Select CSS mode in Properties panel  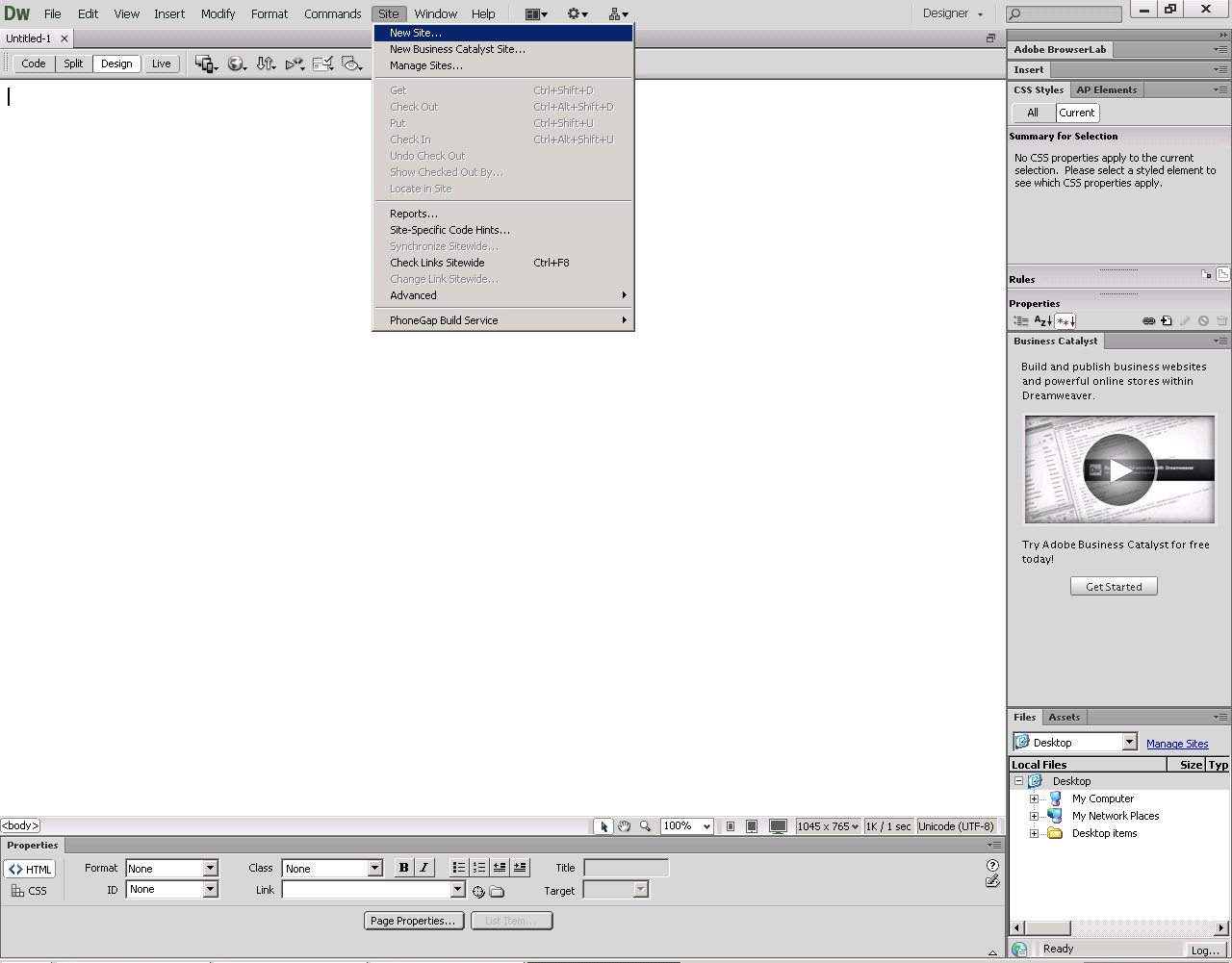(x=30, y=891)
